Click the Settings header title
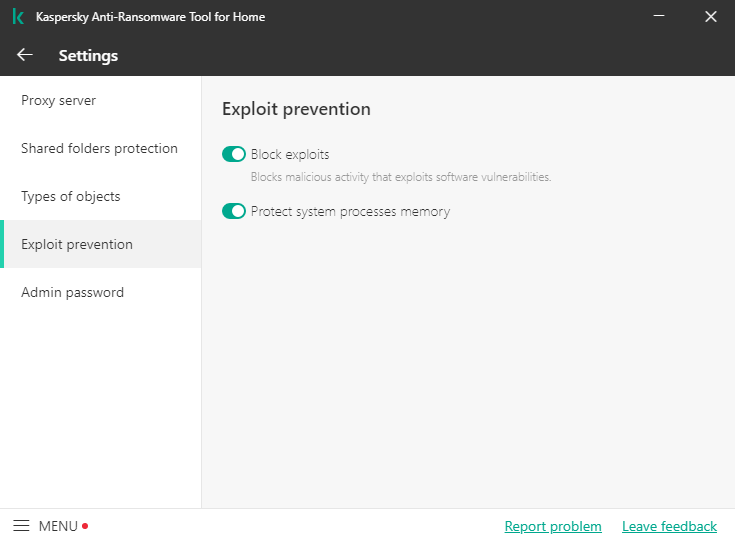The image size is (735, 540). coord(88,56)
